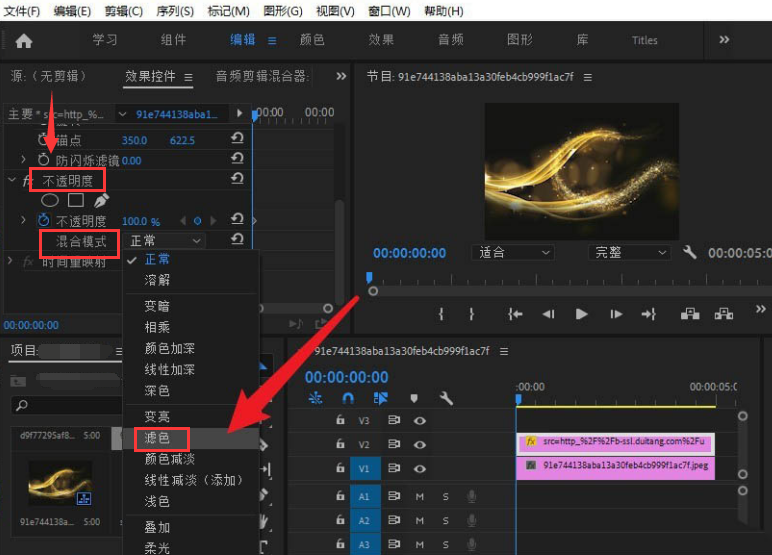Toggle V2 track eye visibility
The width and height of the screenshot is (772, 555).
(420, 445)
